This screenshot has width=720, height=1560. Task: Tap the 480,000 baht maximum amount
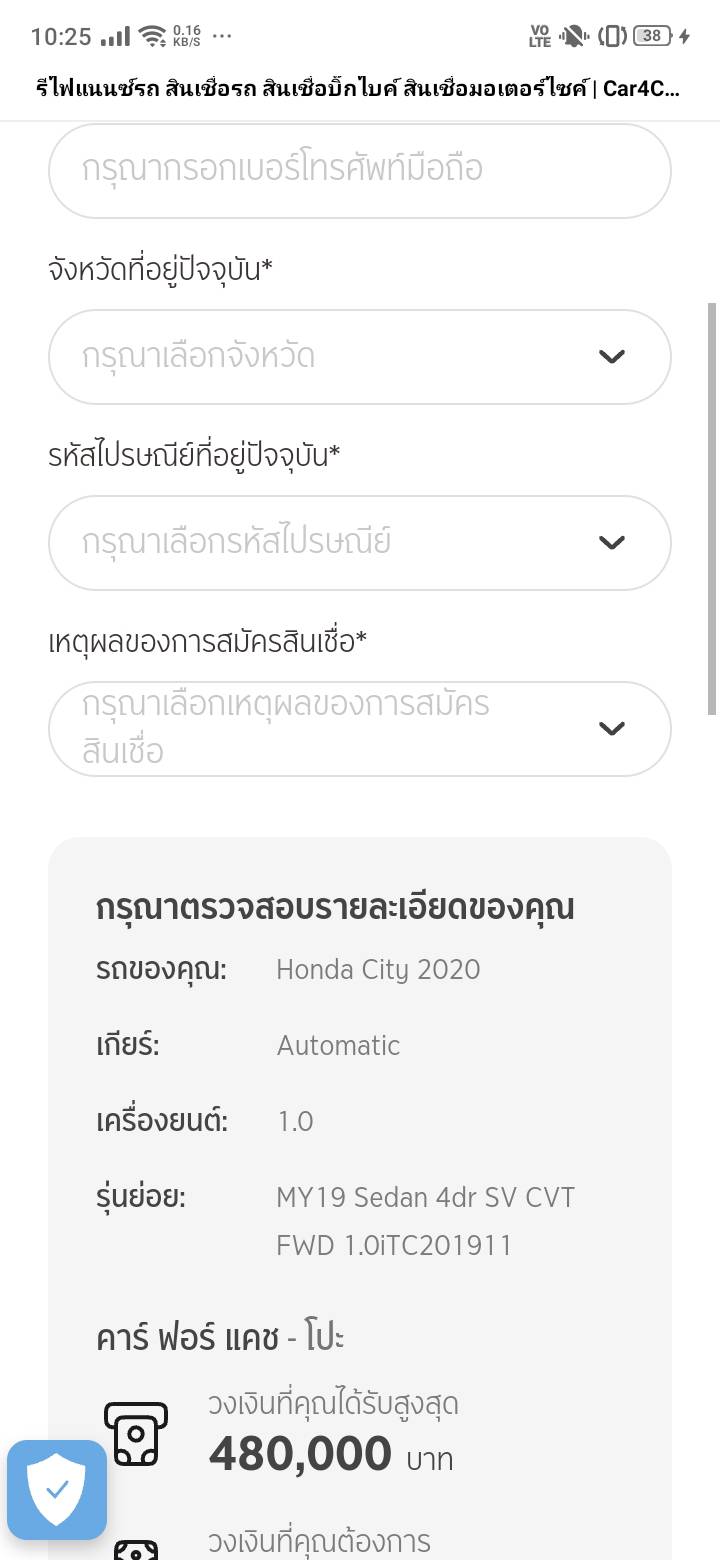click(300, 1455)
